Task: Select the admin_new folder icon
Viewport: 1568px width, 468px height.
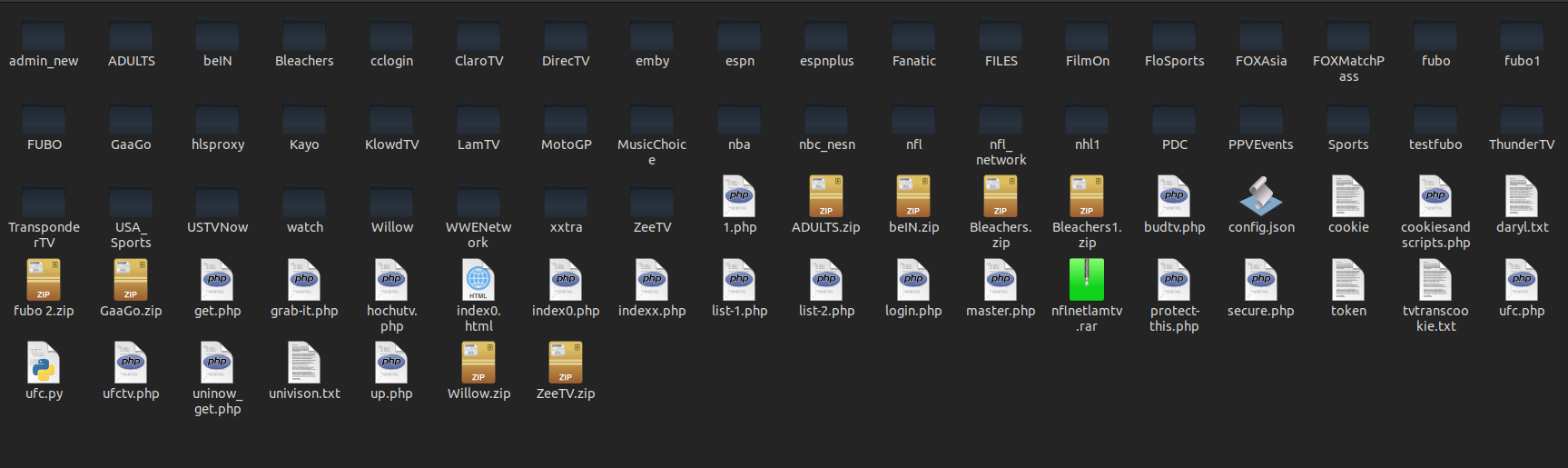Action: pyautogui.click(x=44, y=35)
